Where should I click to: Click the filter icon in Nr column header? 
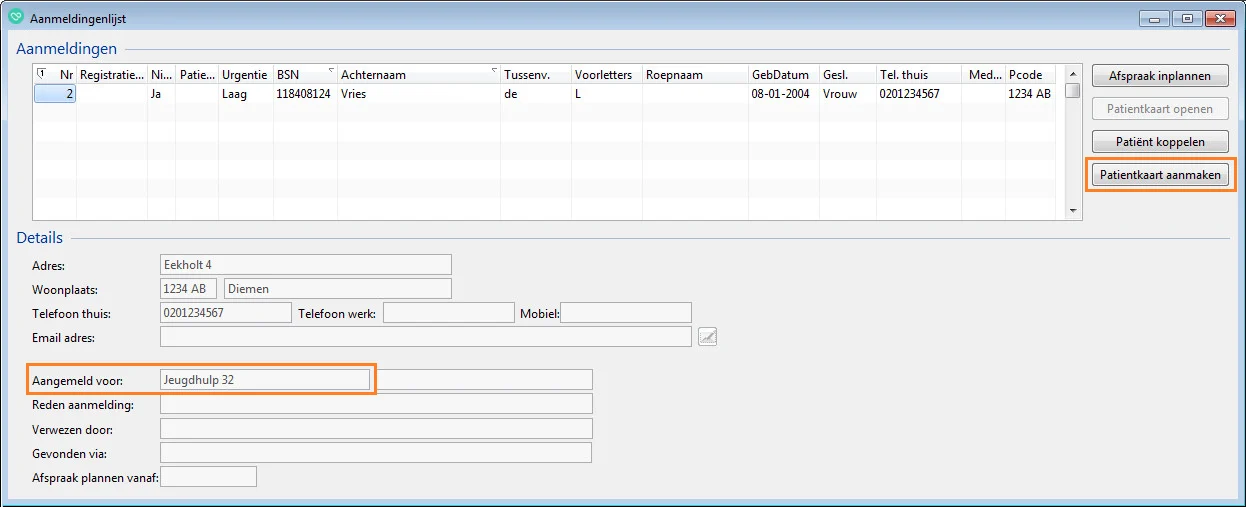point(42,73)
